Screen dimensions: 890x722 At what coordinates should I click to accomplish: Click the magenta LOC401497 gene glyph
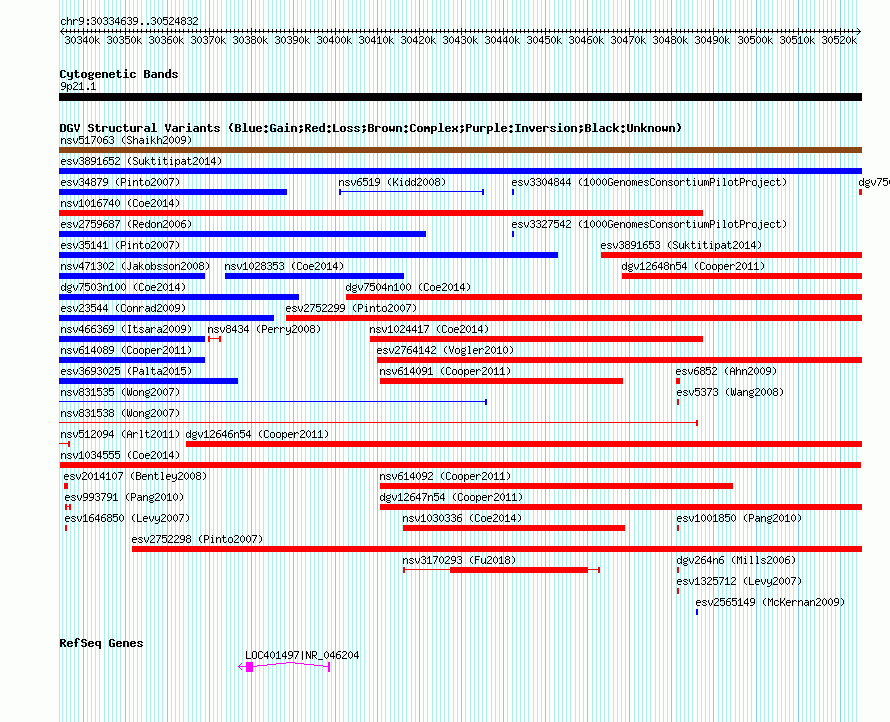coord(284,667)
